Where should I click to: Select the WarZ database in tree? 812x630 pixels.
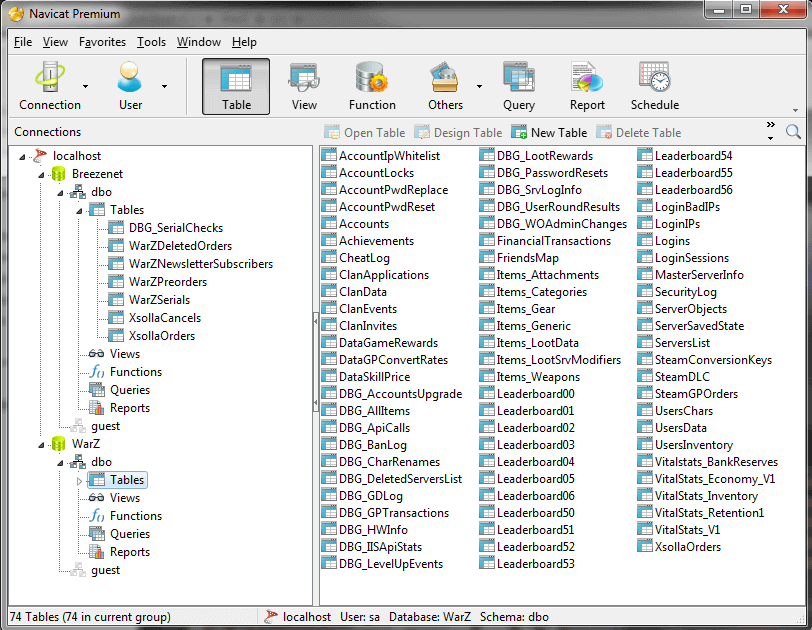click(x=86, y=444)
